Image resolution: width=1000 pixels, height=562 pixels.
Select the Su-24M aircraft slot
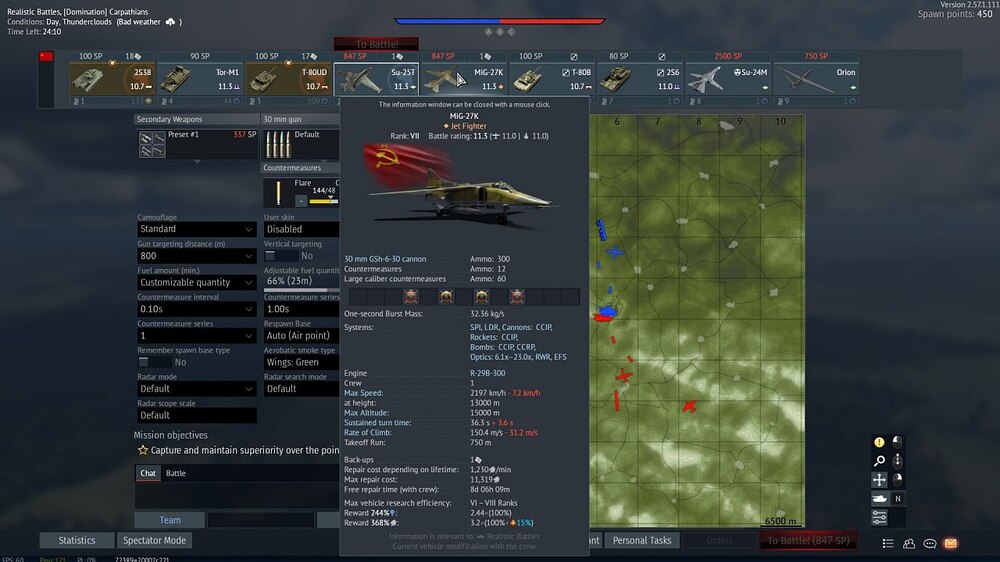[728, 79]
